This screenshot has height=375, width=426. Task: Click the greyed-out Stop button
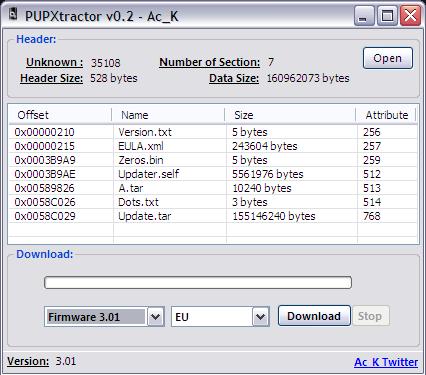[370, 316]
